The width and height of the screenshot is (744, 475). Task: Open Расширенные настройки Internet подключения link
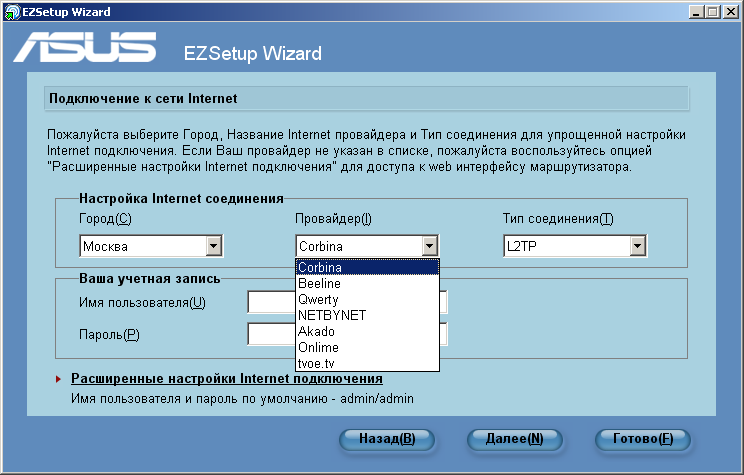pyautogui.click(x=227, y=379)
